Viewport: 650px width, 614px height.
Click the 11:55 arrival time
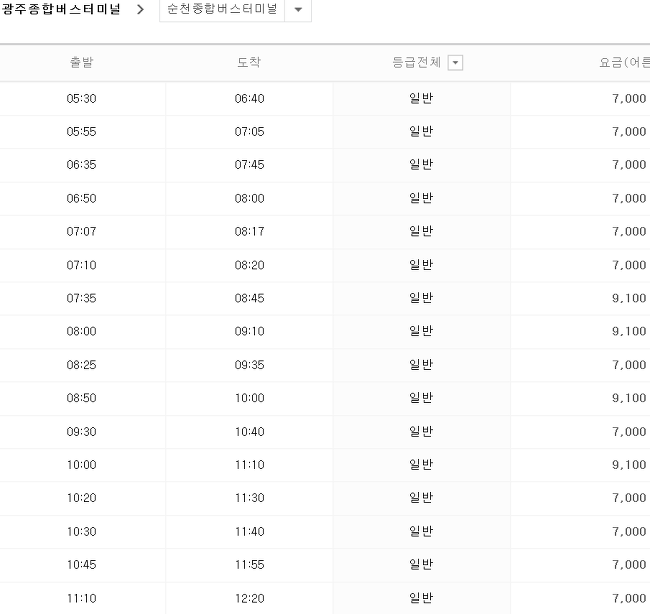coord(250,565)
